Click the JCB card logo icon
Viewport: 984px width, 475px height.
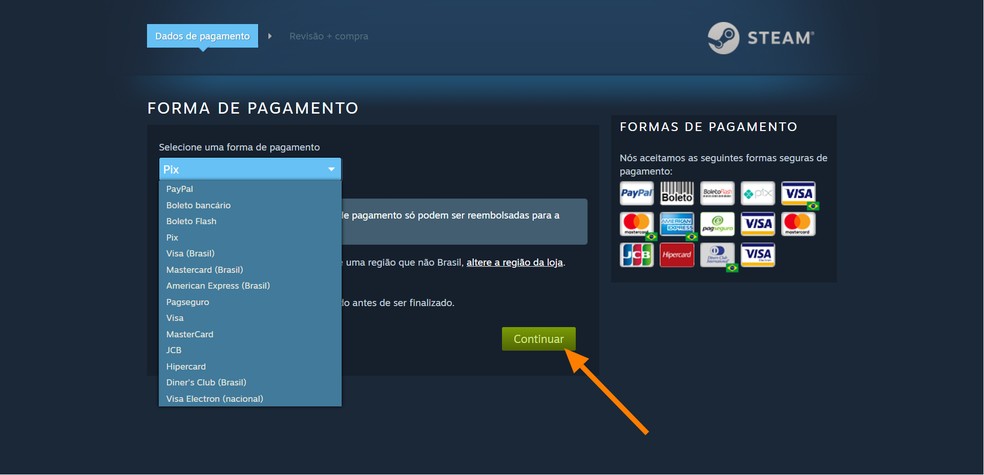[636, 255]
